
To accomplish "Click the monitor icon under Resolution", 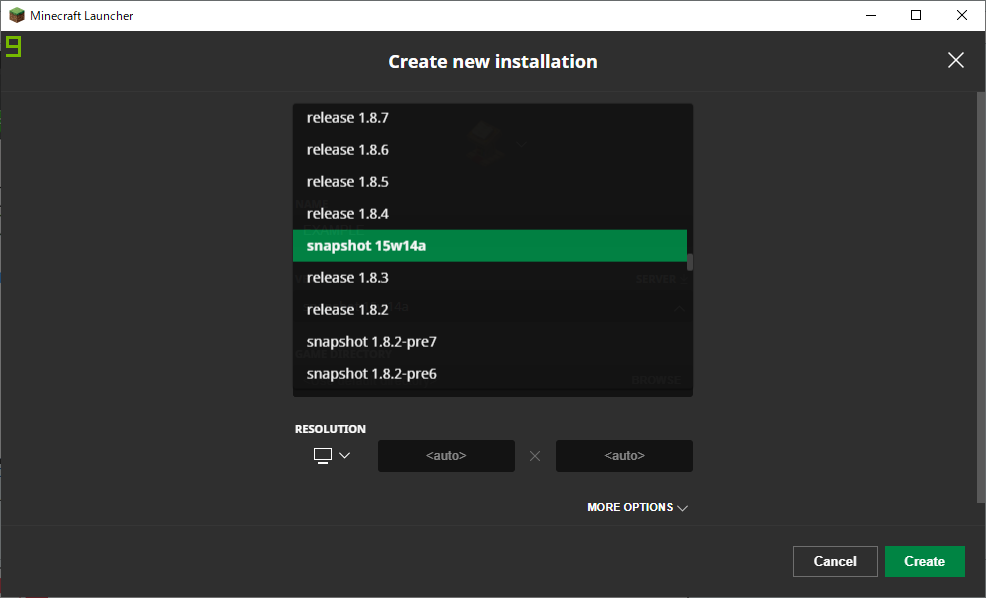I will pos(323,456).
